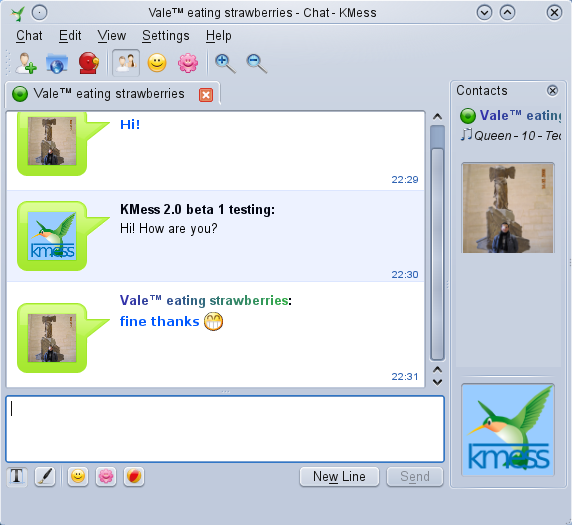Maximize the window with up-chevron button

click(507, 13)
